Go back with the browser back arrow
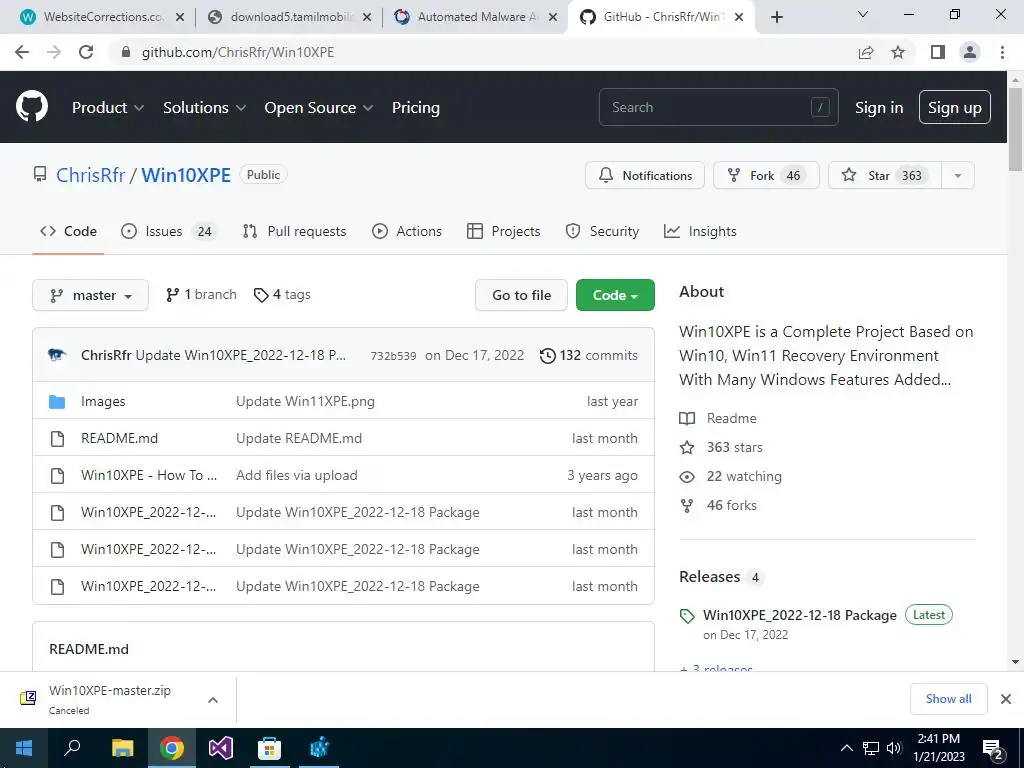The height and width of the screenshot is (768, 1024). [22, 52]
